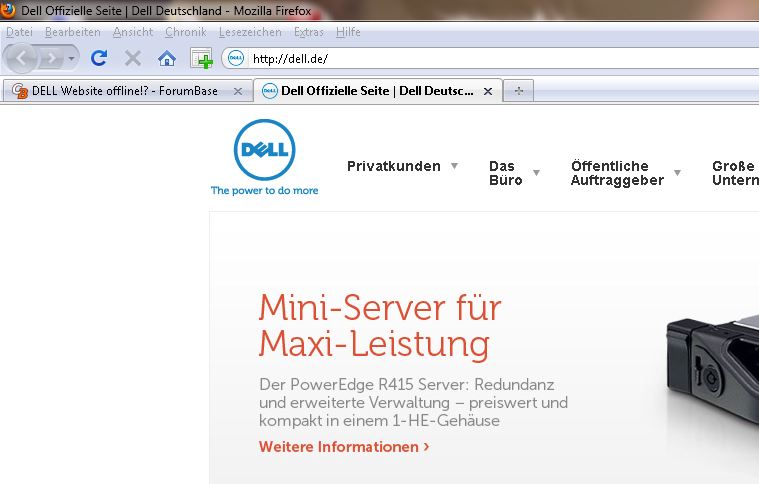Image resolution: width=759 pixels, height=484 pixels.
Task: Open the Hilfe menu
Action: tap(348, 32)
